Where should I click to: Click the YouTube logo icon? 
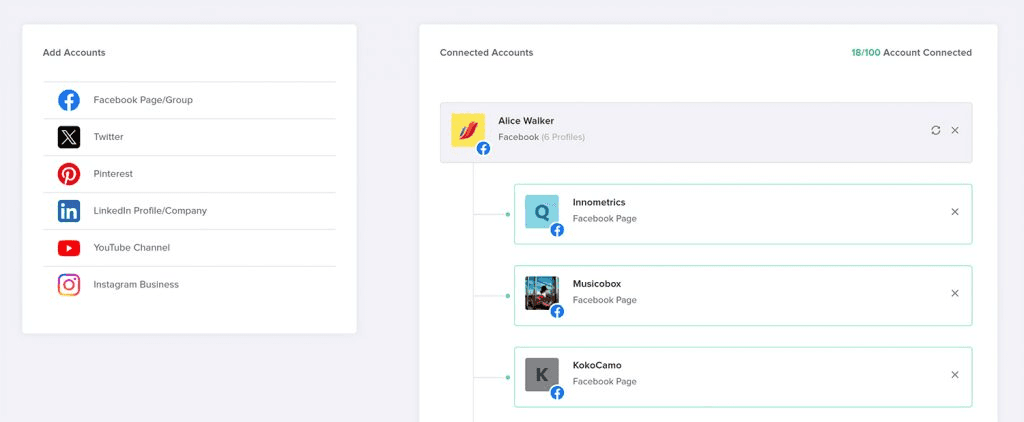click(69, 248)
